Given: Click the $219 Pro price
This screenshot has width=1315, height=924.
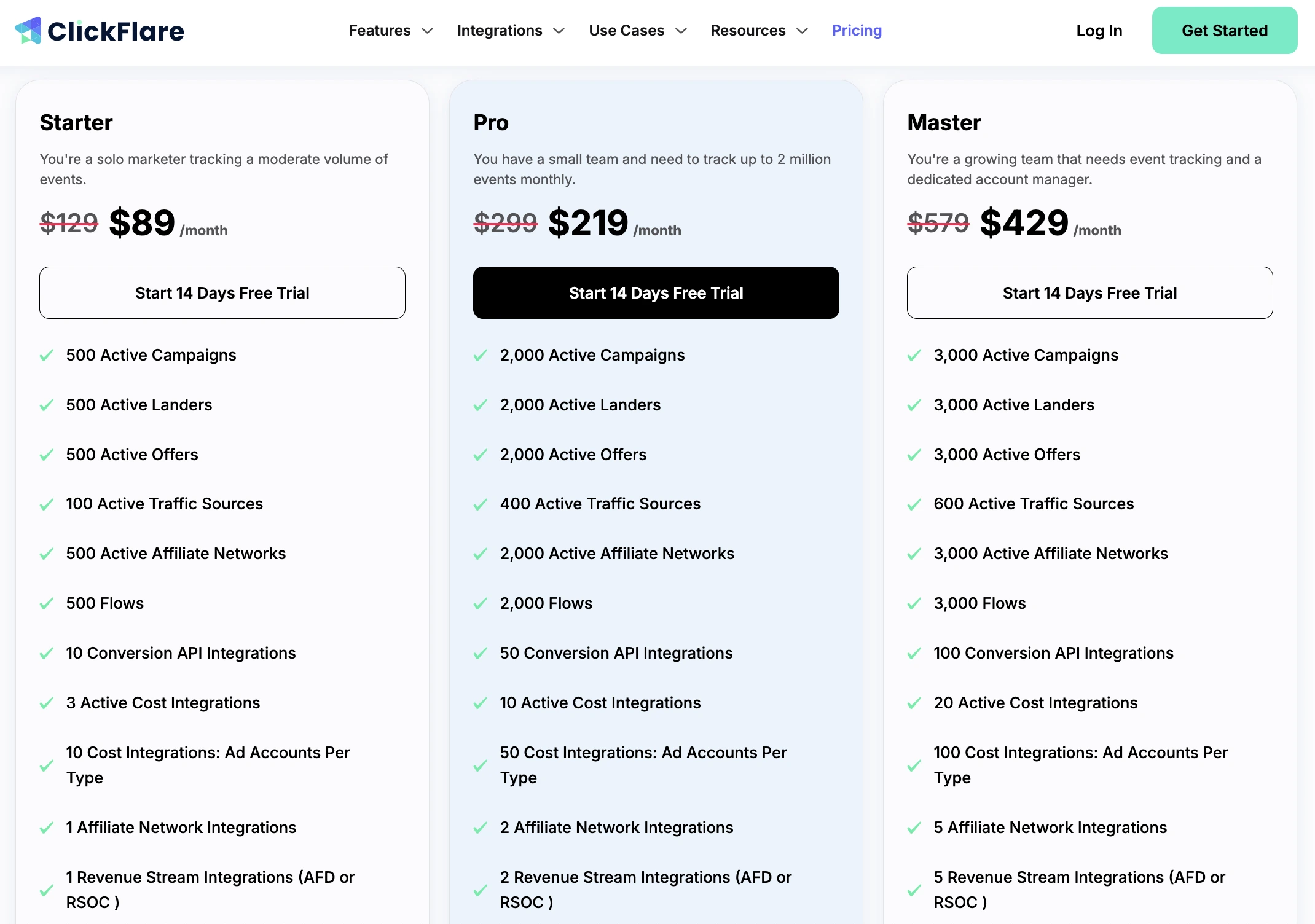Looking at the screenshot, I should coord(588,222).
